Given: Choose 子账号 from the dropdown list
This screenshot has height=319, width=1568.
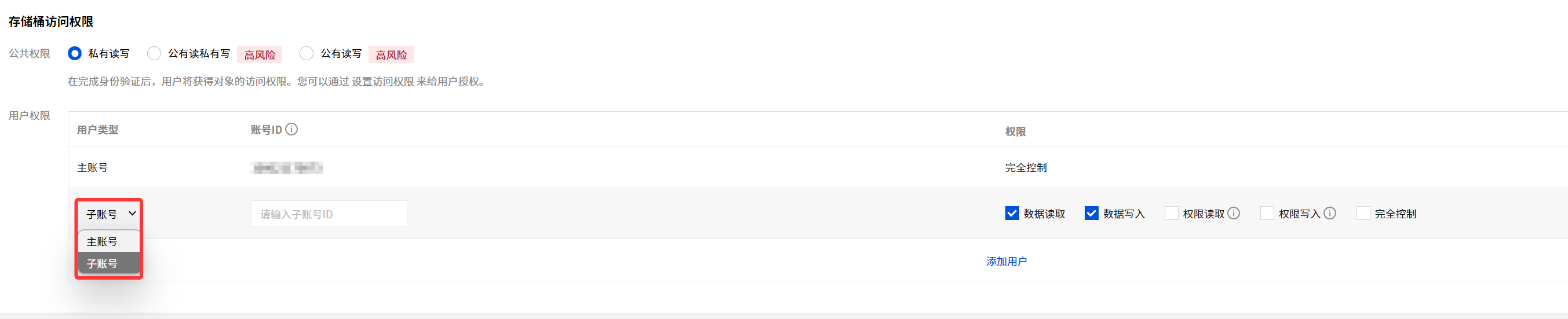Looking at the screenshot, I should 102,263.
